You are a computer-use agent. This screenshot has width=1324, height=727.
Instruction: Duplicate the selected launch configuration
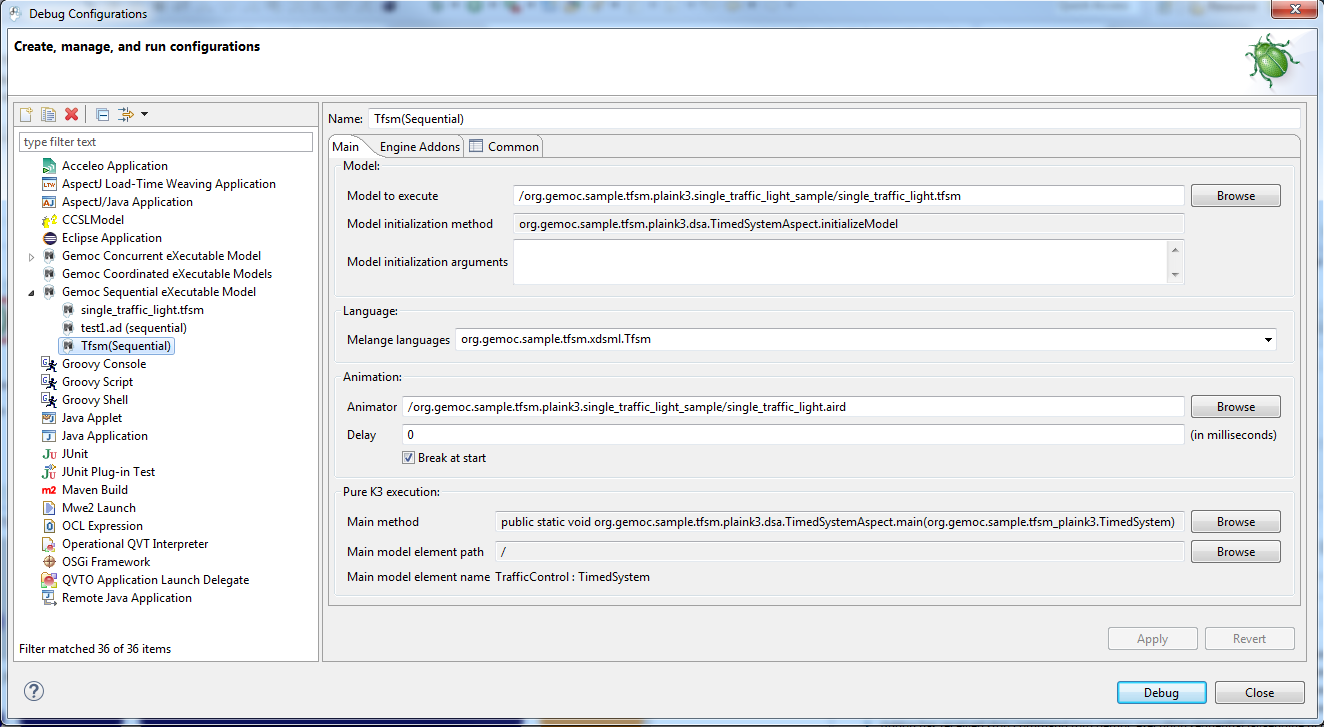point(48,114)
